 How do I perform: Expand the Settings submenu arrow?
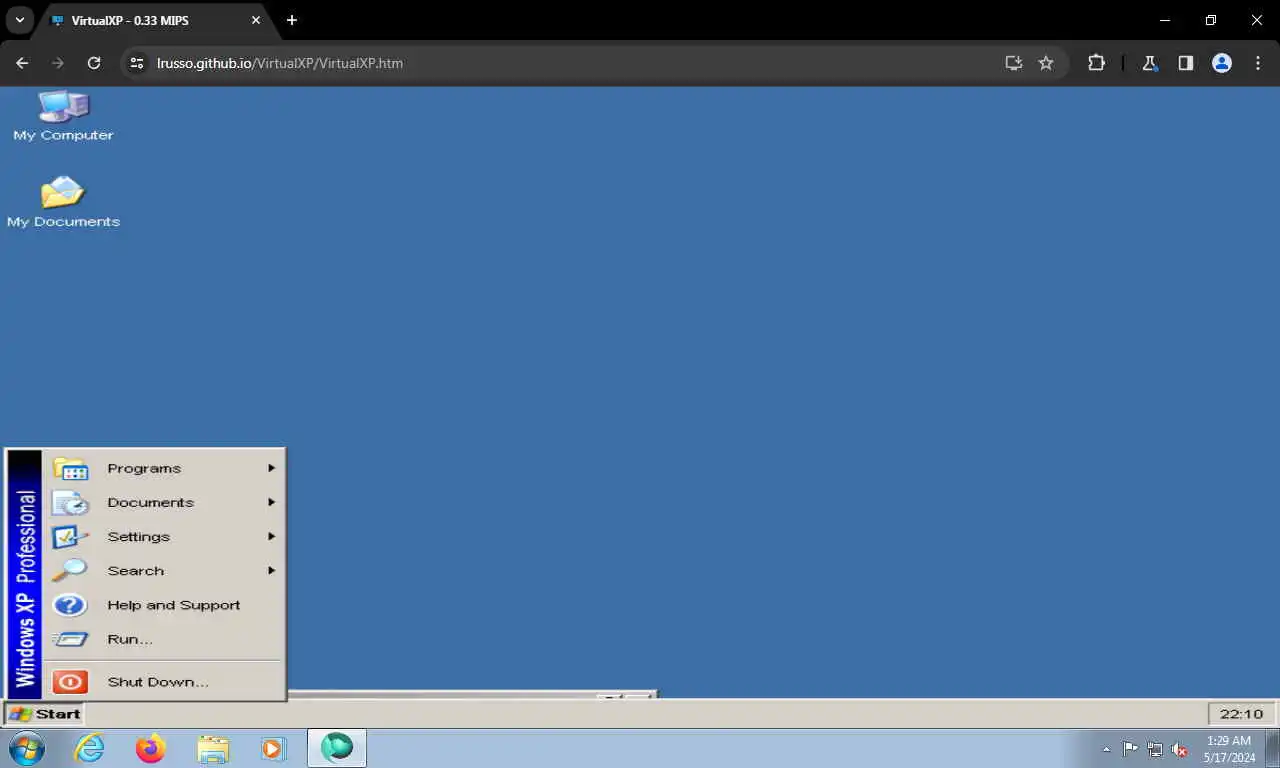click(x=271, y=536)
